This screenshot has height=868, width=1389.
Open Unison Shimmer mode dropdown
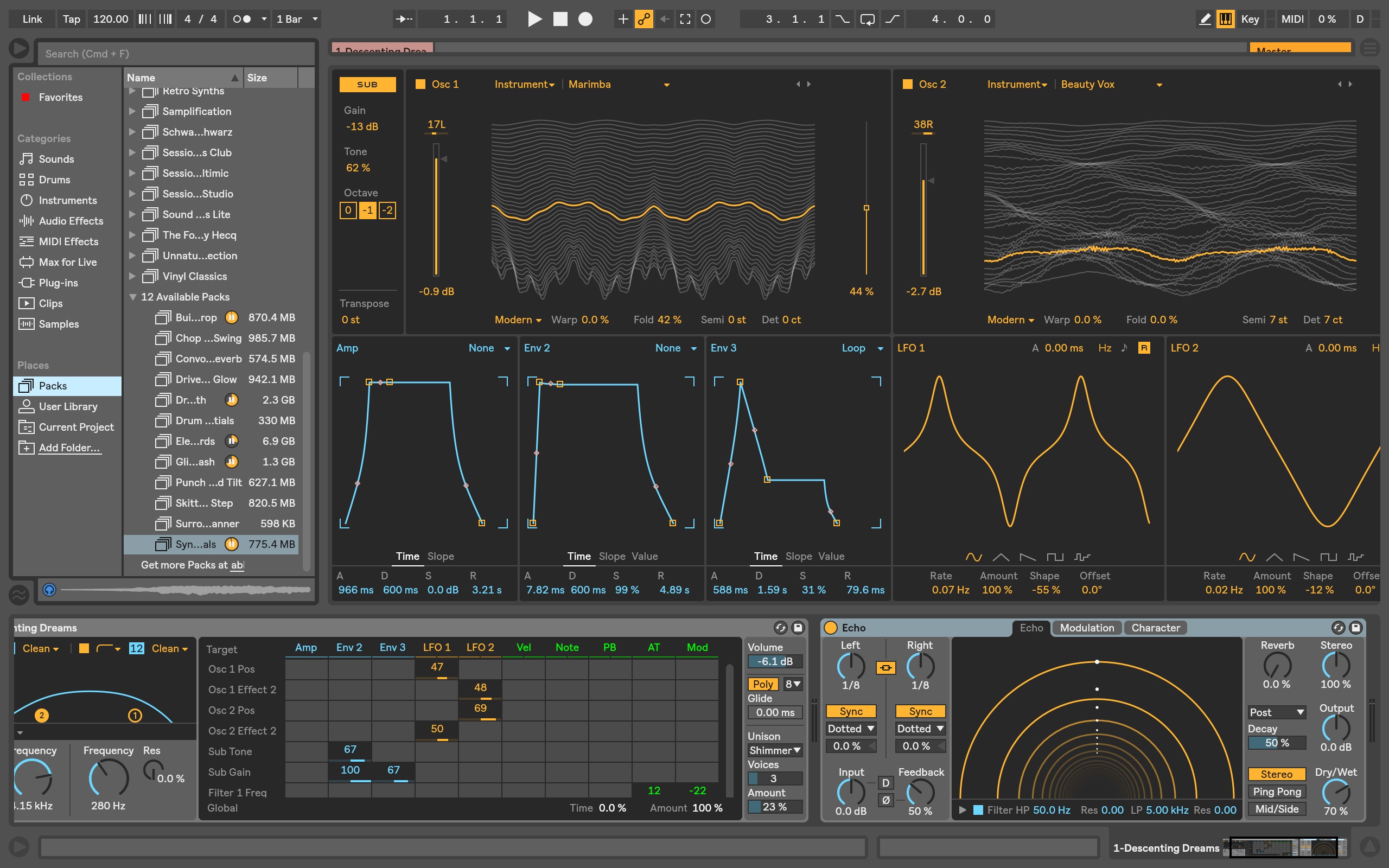coord(775,750)
